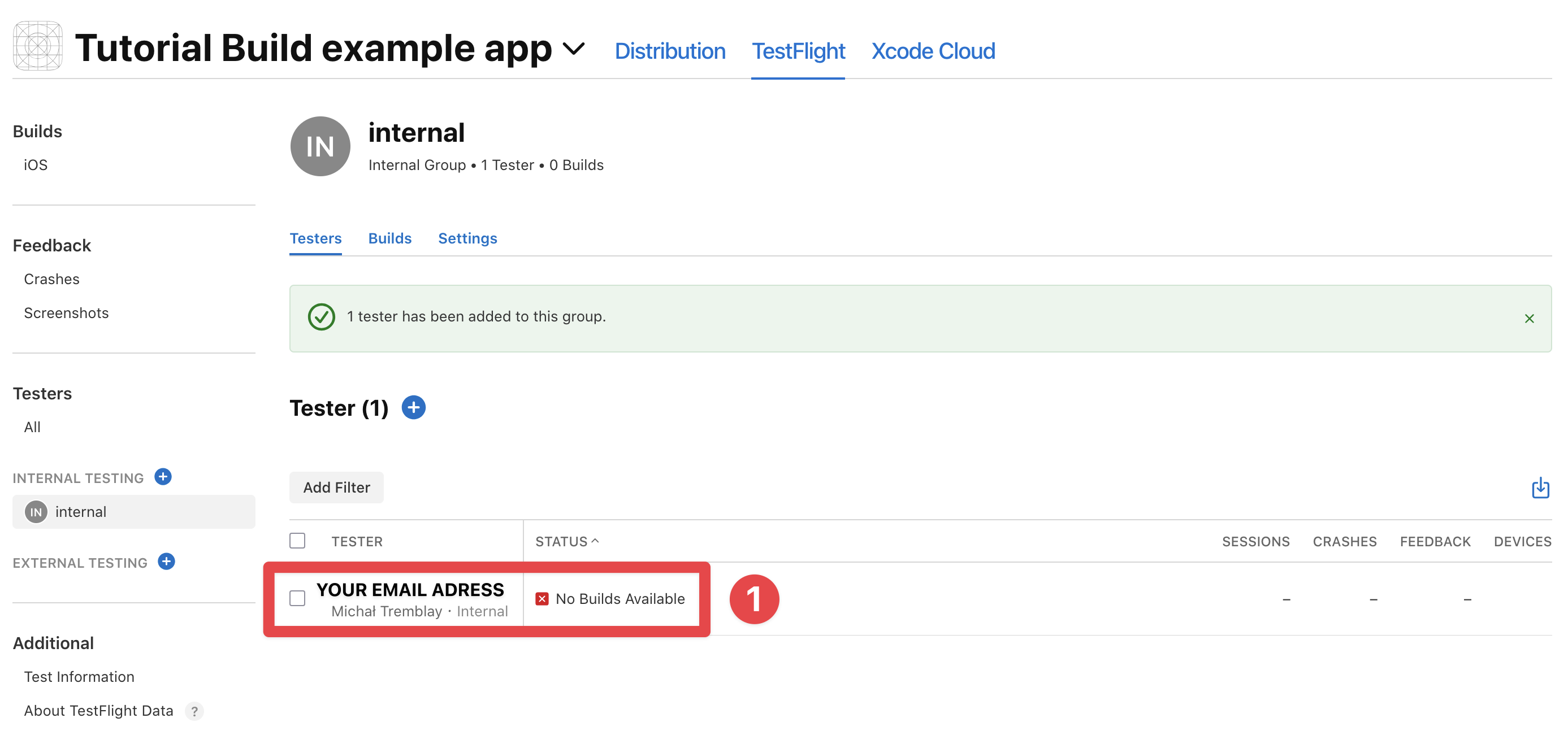Image resolution: width=1568 pixels, height=731 pixels.
Task: Click the Add Filter button
Action: point(336,487)
